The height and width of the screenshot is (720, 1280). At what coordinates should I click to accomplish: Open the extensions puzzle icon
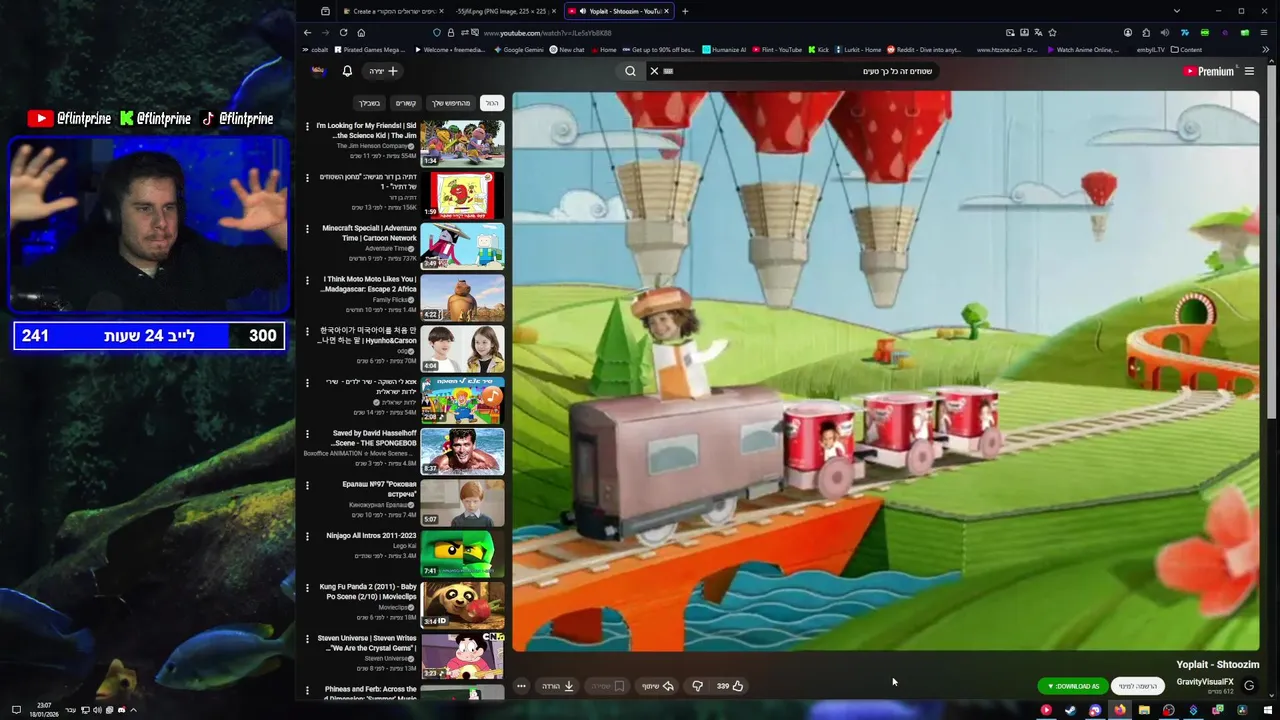(1146, 33)
